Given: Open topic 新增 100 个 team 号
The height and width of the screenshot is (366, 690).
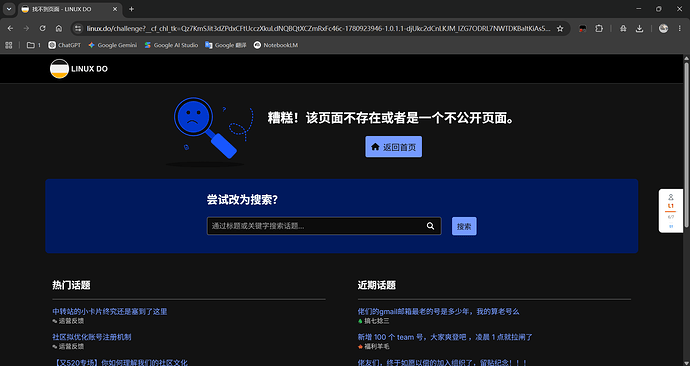Looking at the screenshot, I should (445, 337).
